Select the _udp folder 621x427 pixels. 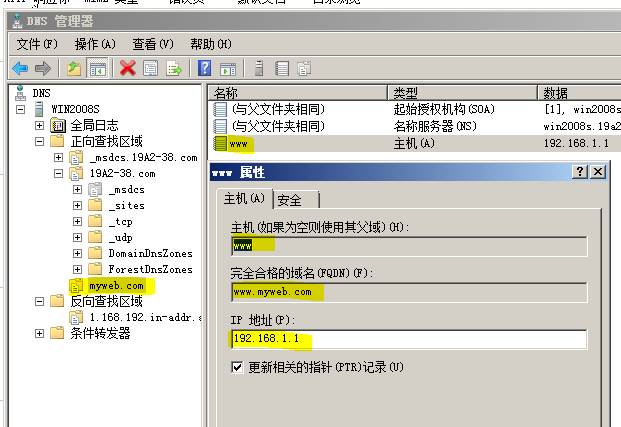click(x=120, y=237)
